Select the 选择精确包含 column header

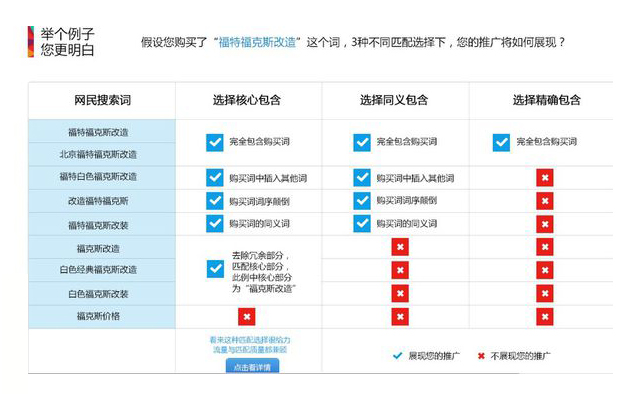click(x=547, y=100)
